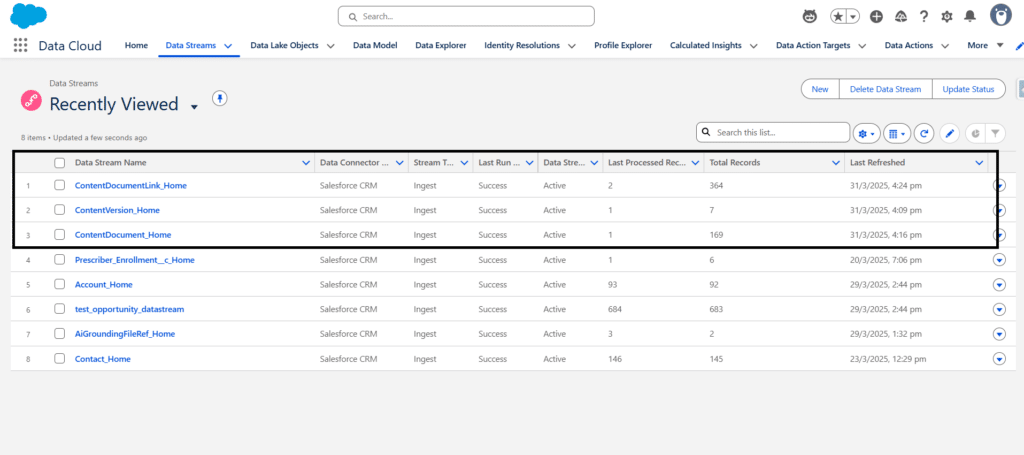Image resolution: width=1024 pixels, height=455 pixels.
Task: Click the Help question mark icon
Action: pyautogui.click(x=923, y=16)
